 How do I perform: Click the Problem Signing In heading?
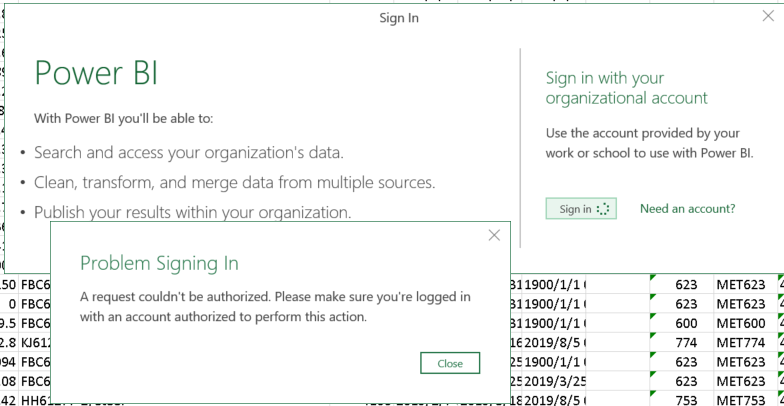[x=160, y=264]
